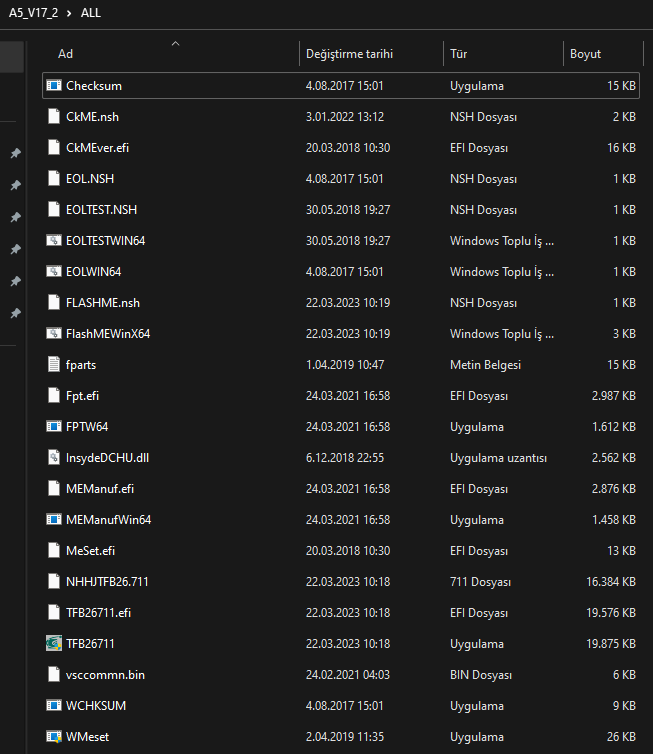Viewport: 653px width, 754px height.
Task: Select the FPTW64 application icon
Action: [54, 427]
